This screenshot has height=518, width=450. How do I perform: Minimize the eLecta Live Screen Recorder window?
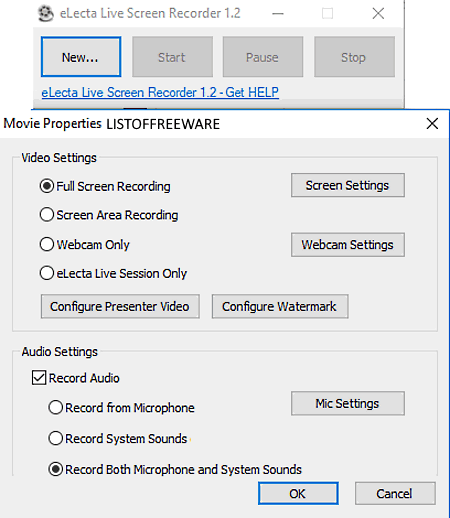pos(278,14)
